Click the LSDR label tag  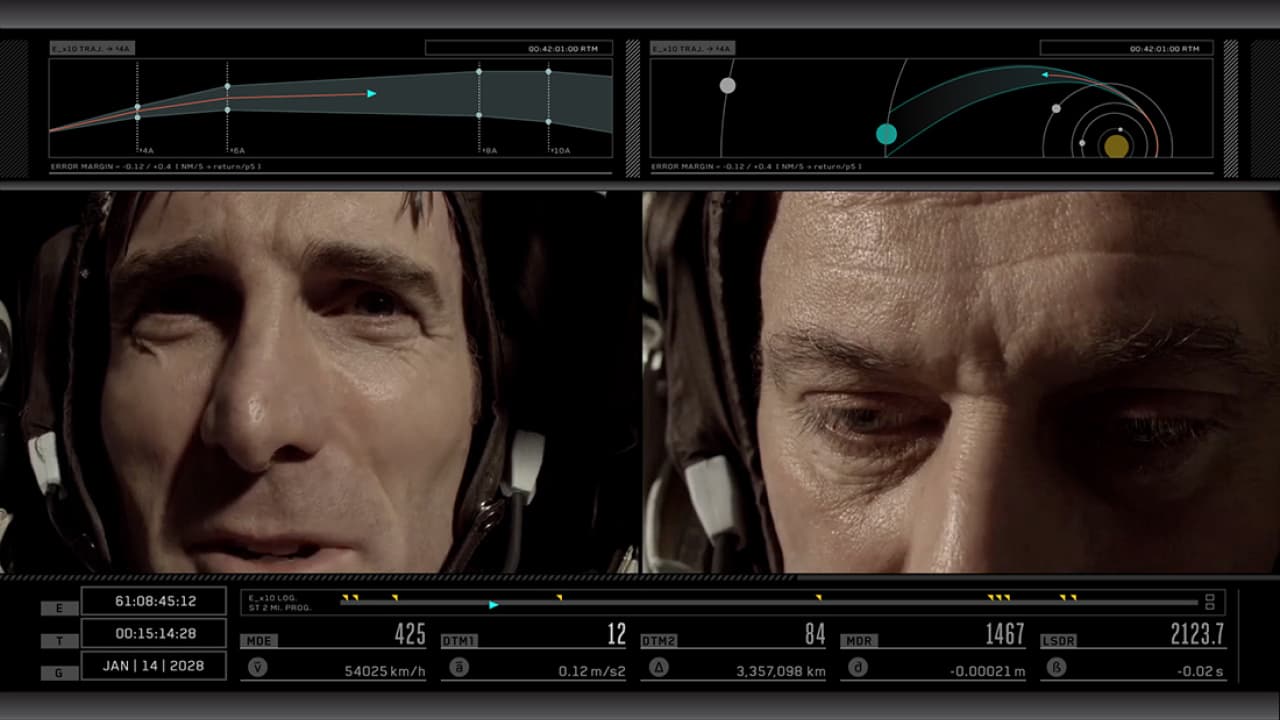pos(1059,640)
